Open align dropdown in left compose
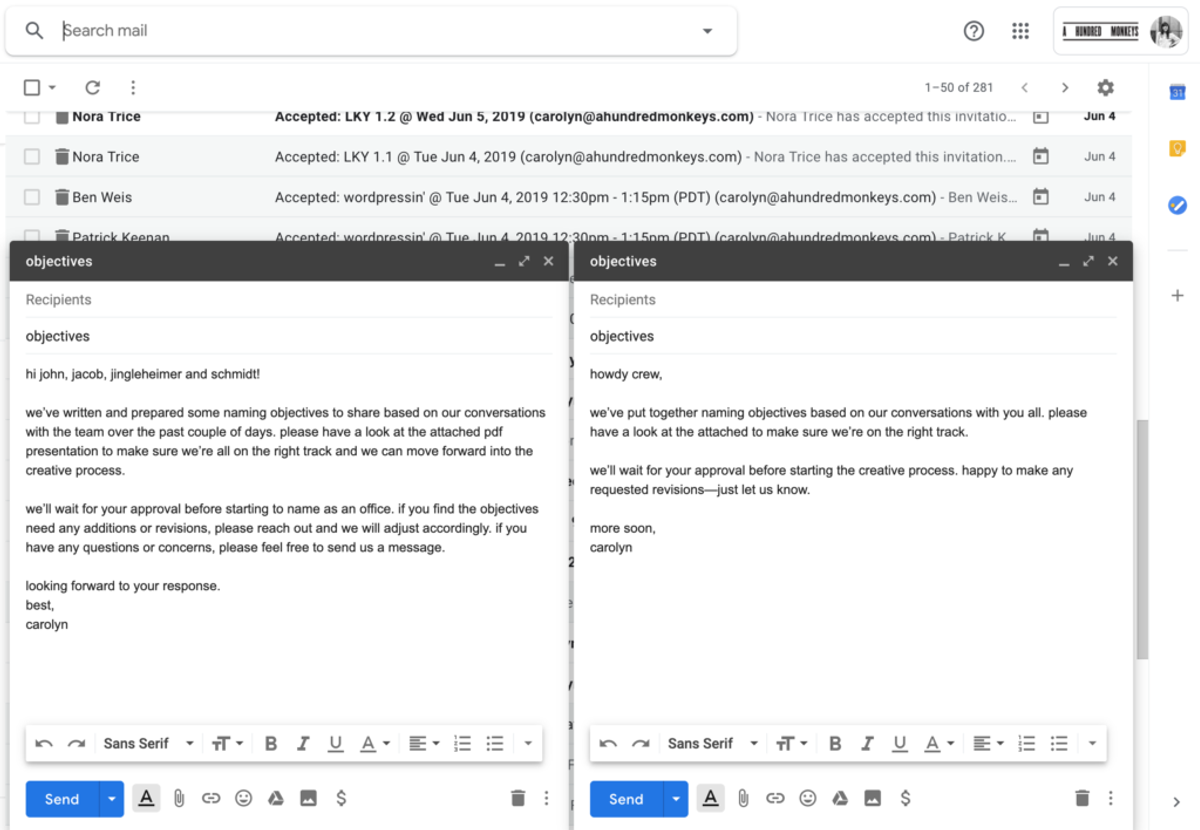 [x=422, y=744]
